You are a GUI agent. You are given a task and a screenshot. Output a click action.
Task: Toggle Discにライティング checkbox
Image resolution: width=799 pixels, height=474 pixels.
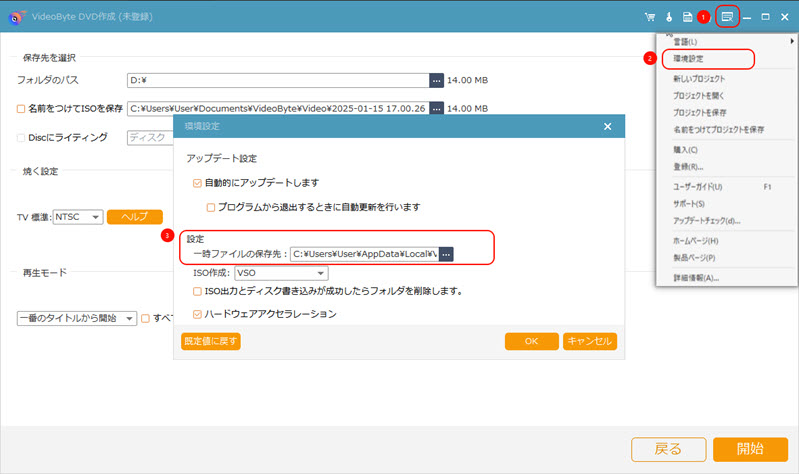pyautogui.click(x=21, y=138)
